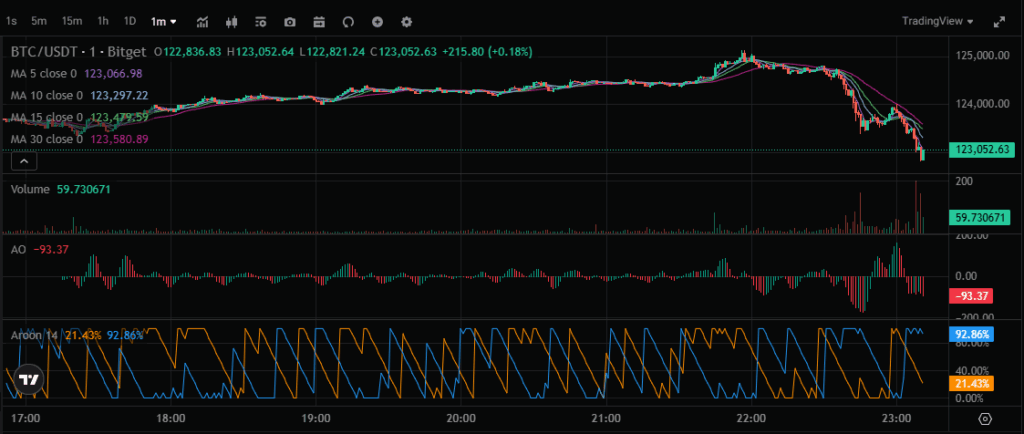Viewport: 1024px width, 434px height.
Task: Click the current price label 123,052.63 on axis
Action: tap(985, 150)
